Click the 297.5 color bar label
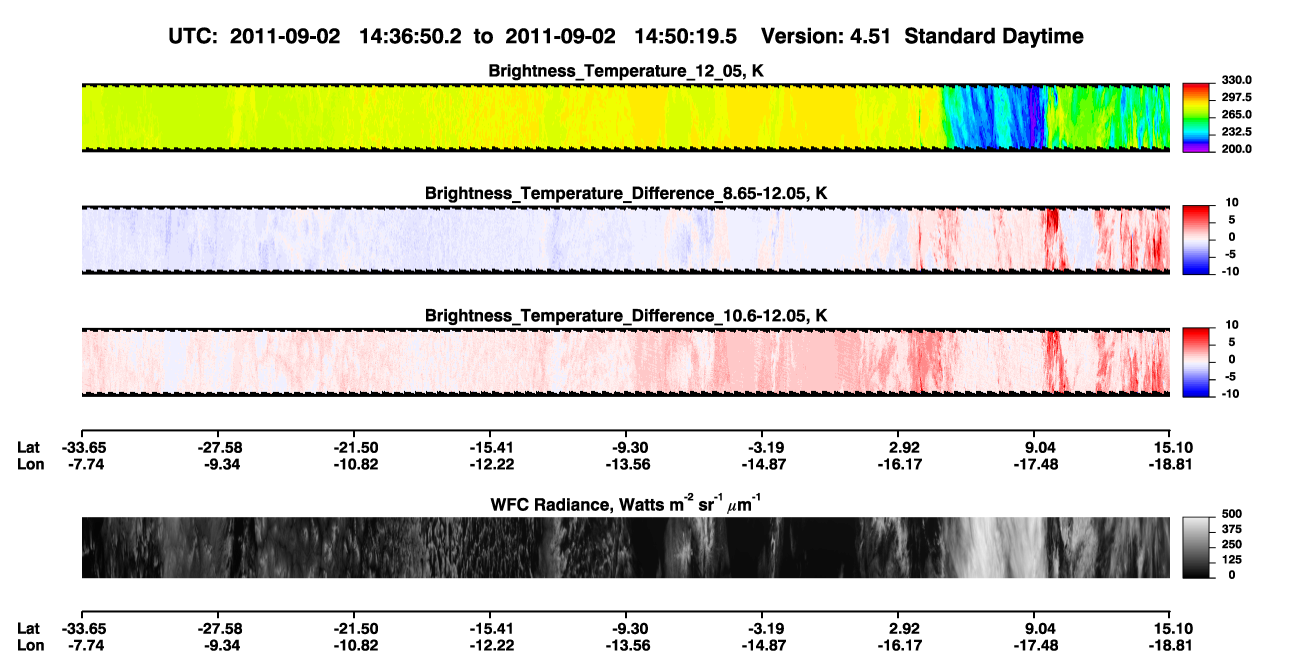This screenshot has height=667, width=1300. 1237,98
